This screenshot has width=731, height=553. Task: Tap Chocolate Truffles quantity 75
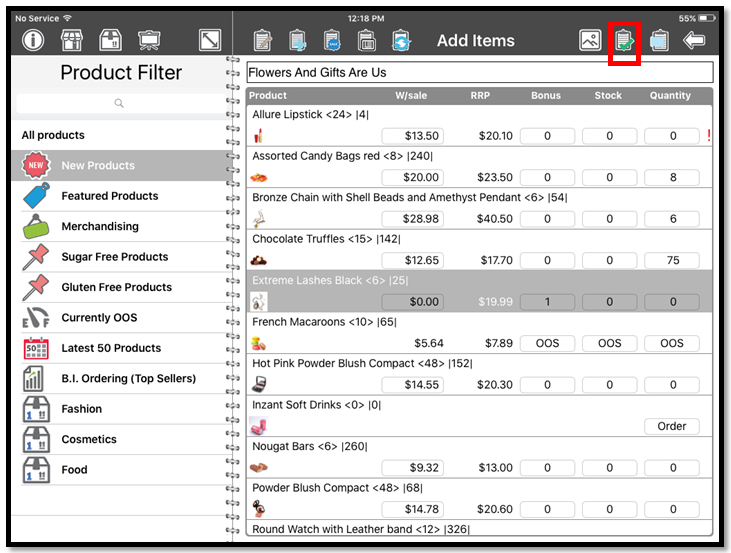pyautogui.click(x=672, y=260)
